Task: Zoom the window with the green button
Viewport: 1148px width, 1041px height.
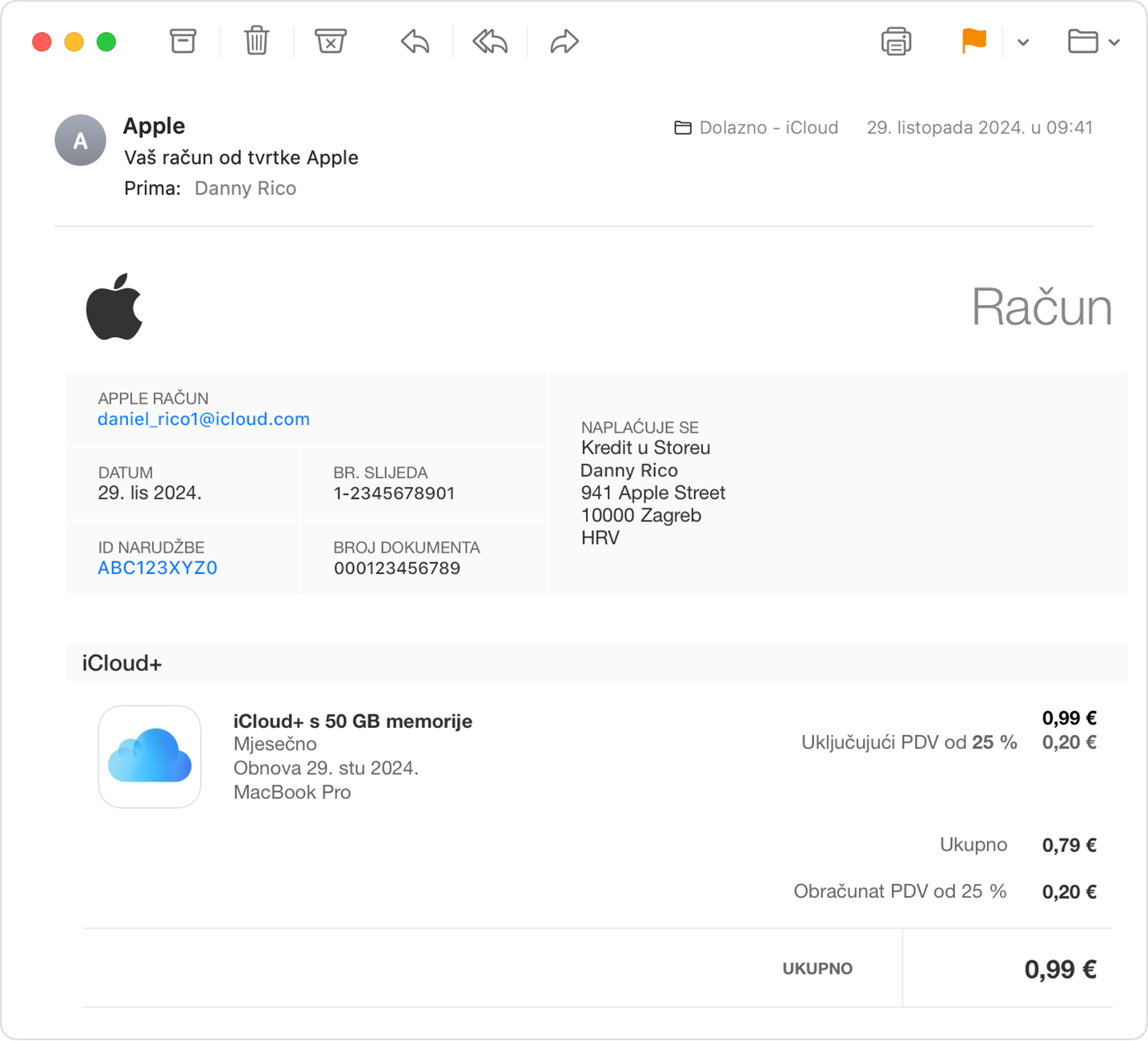Action: [x=106, y=42]
